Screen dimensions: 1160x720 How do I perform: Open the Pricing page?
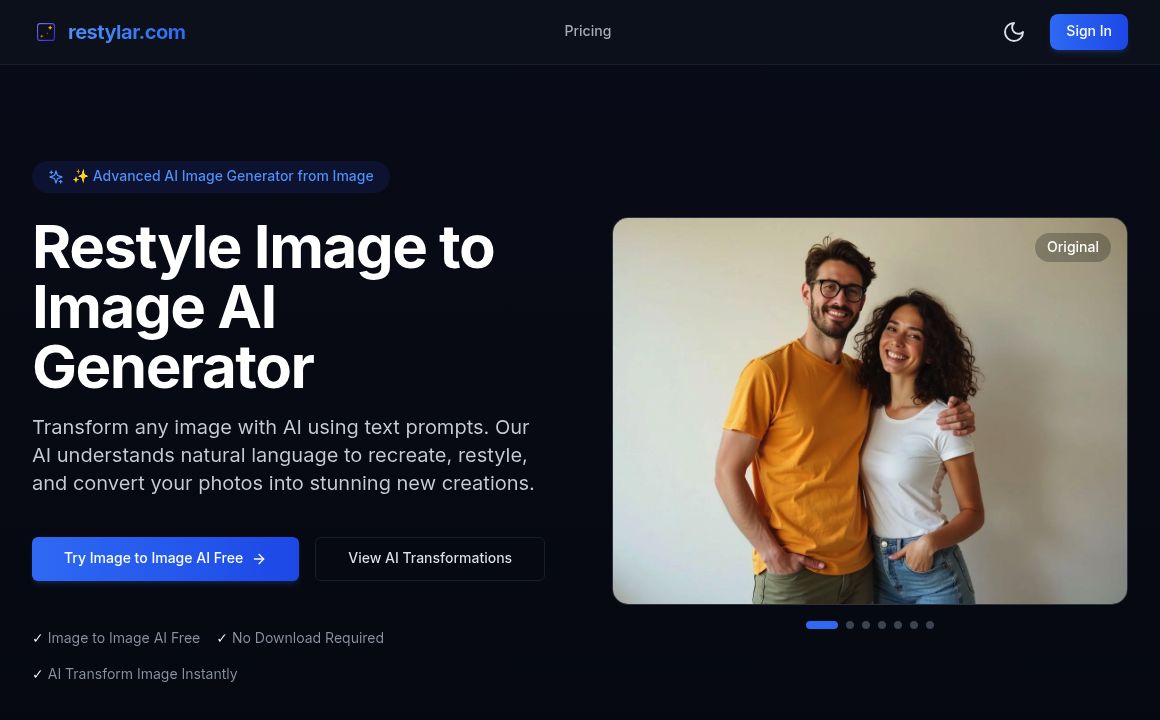click(x=587, y=31)
